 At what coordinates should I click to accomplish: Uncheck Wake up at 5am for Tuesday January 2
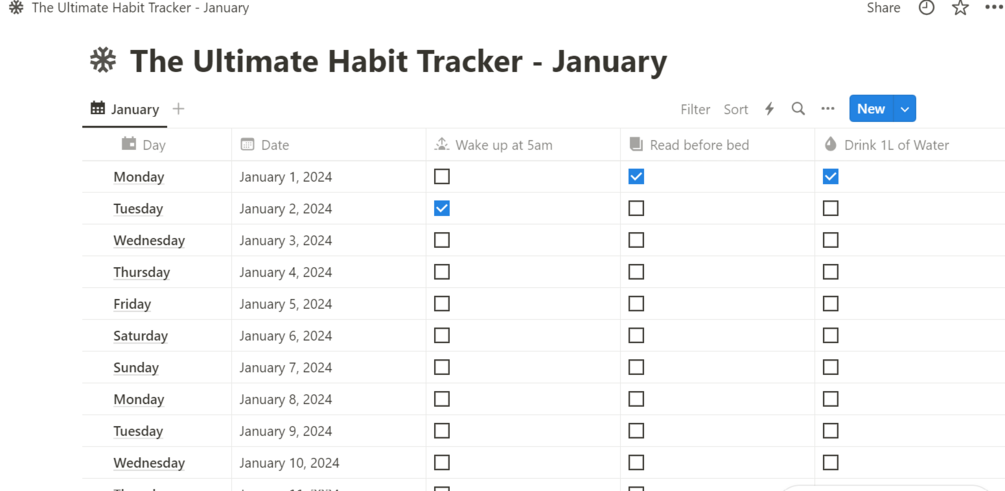click(x=442, y=209)
